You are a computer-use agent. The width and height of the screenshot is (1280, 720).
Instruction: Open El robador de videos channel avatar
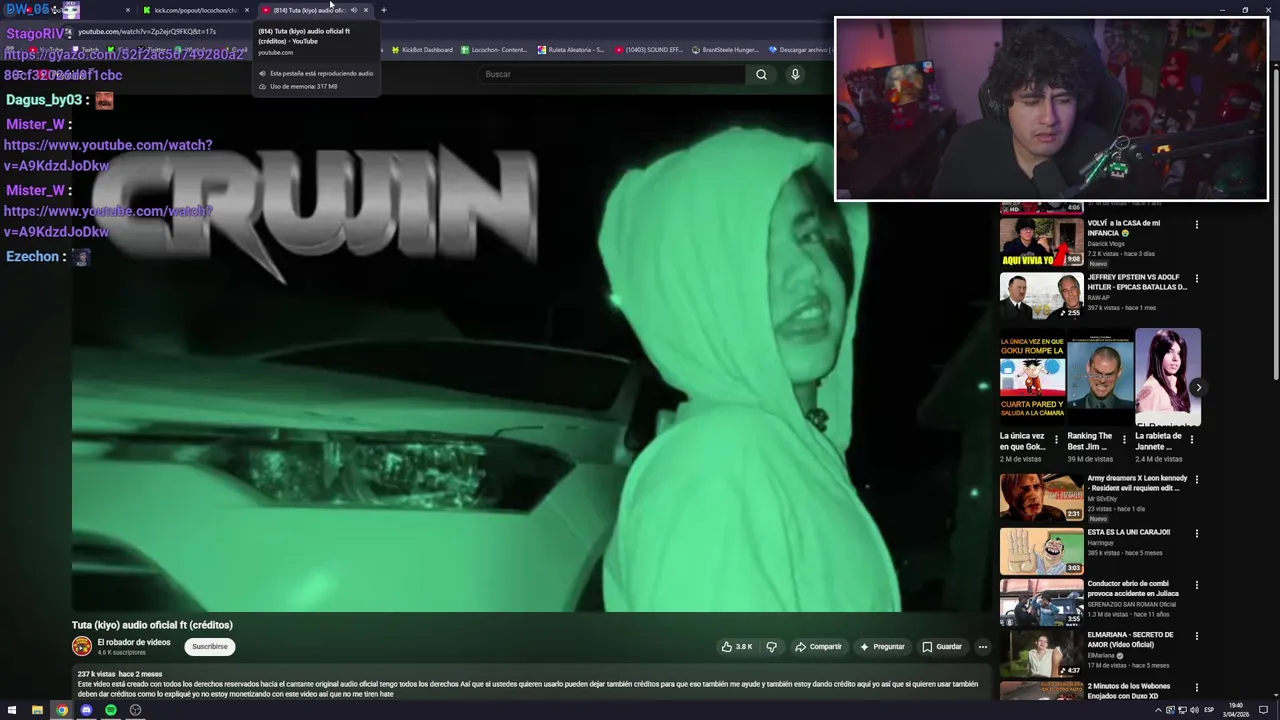point(82,647)
